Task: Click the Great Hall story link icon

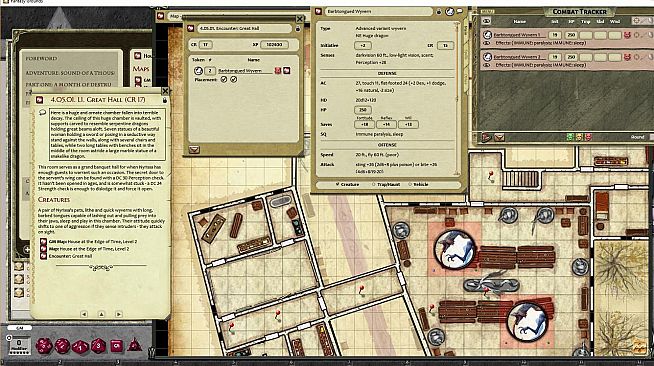Action: click(40, 100)
